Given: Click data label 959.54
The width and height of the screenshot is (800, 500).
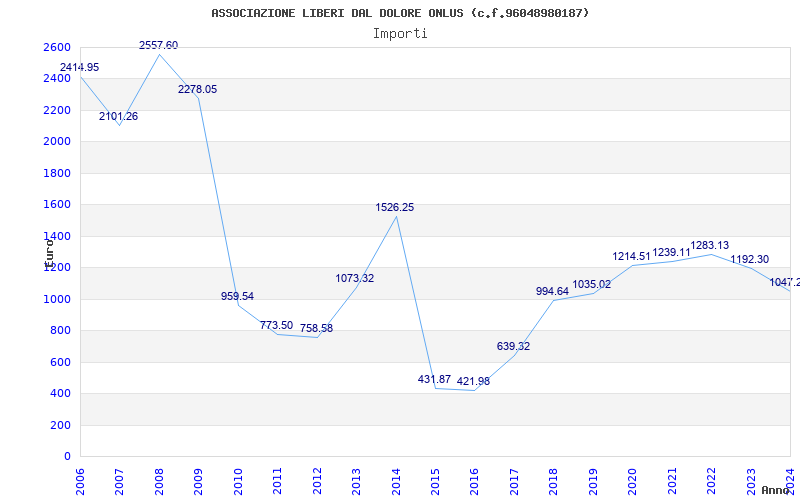Looking at the screenshot, I should [237, 296].
